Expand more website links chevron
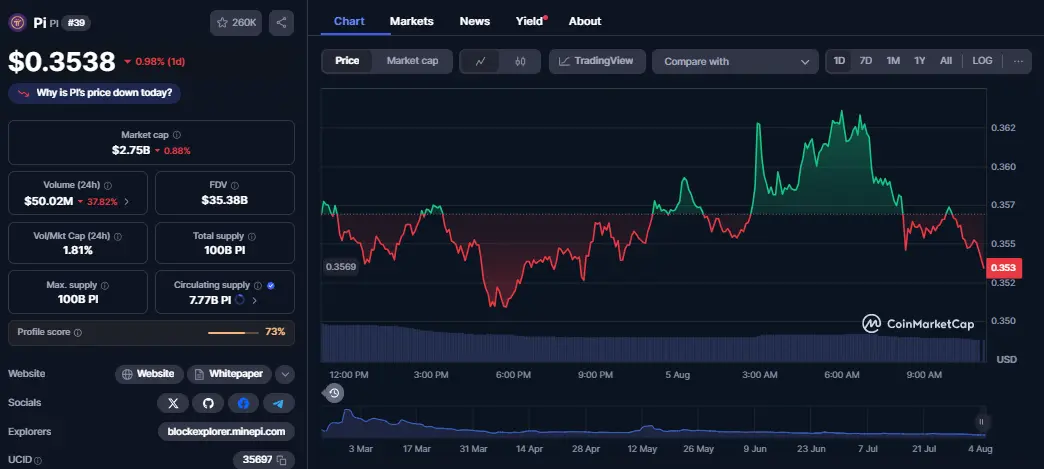The width and height of the screenshot is (1044, 469). tap(285, 374)
